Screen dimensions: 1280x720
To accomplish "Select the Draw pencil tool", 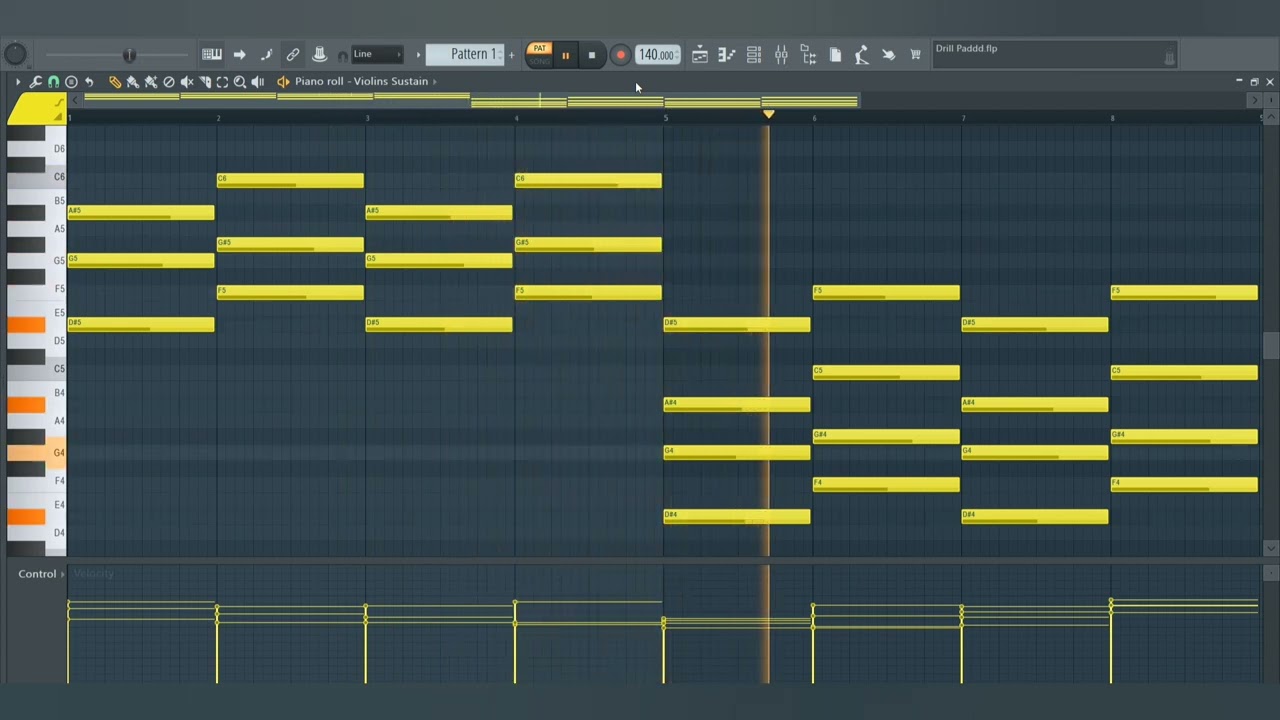I will click(x=115, y=82).
